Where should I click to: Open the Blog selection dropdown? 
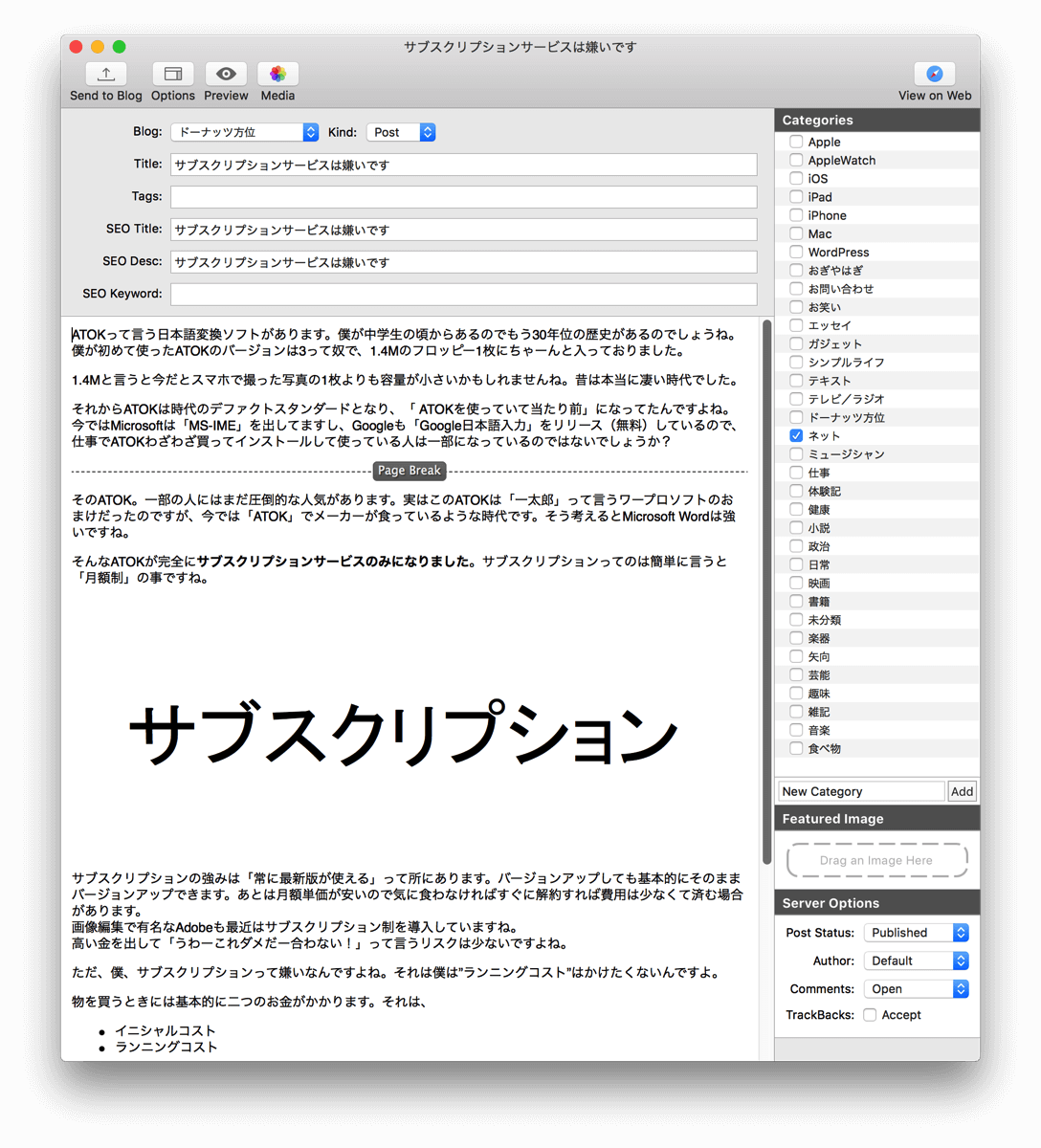tap(244, 132)
